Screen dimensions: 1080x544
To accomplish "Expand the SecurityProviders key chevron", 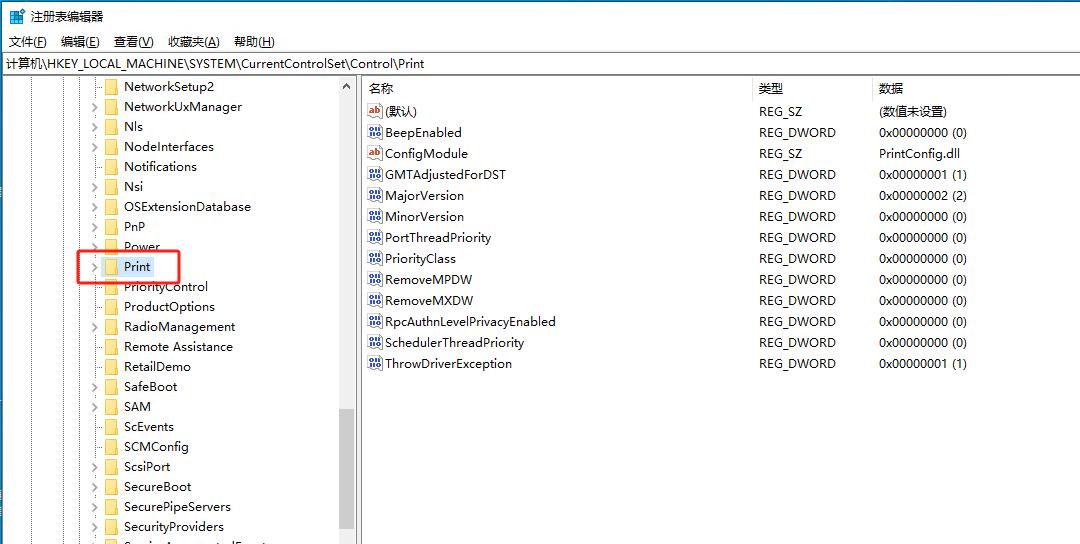I will [x=95, y=527].
